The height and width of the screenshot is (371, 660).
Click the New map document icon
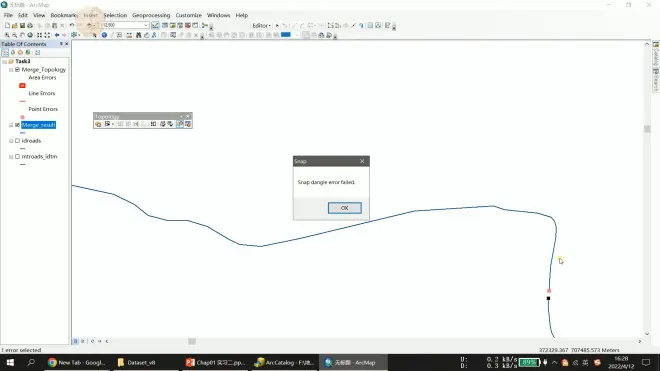tap(7, 26)
